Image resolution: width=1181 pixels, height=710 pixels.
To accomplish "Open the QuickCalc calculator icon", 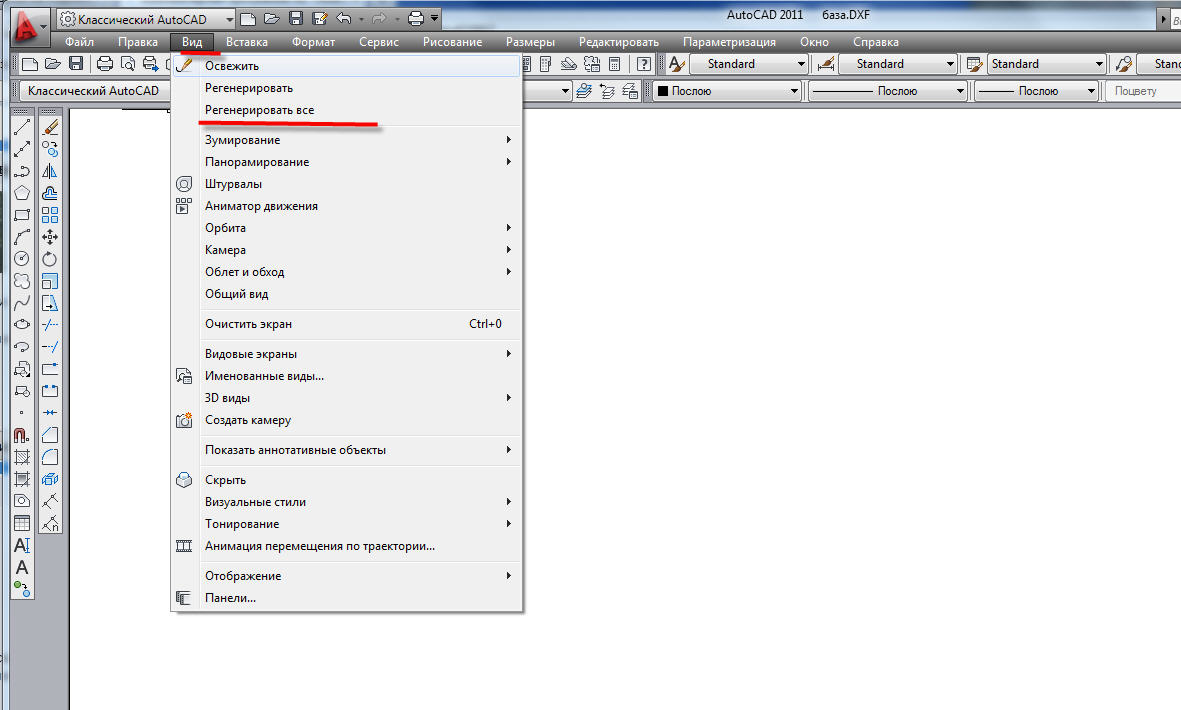I will 615,64.
